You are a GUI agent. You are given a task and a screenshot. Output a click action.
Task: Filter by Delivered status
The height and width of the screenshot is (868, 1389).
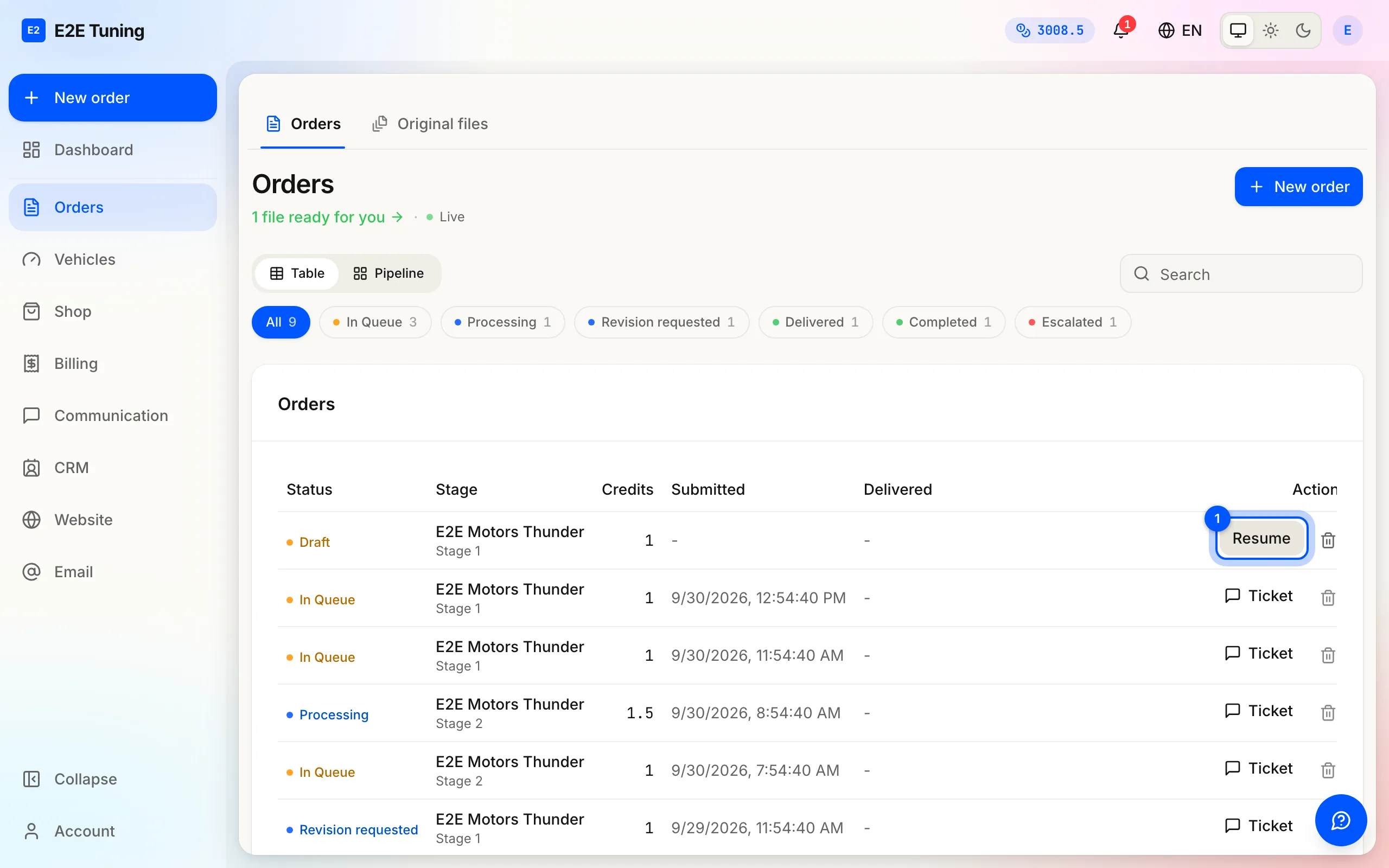pyautogui.click(x=815, y=322)
